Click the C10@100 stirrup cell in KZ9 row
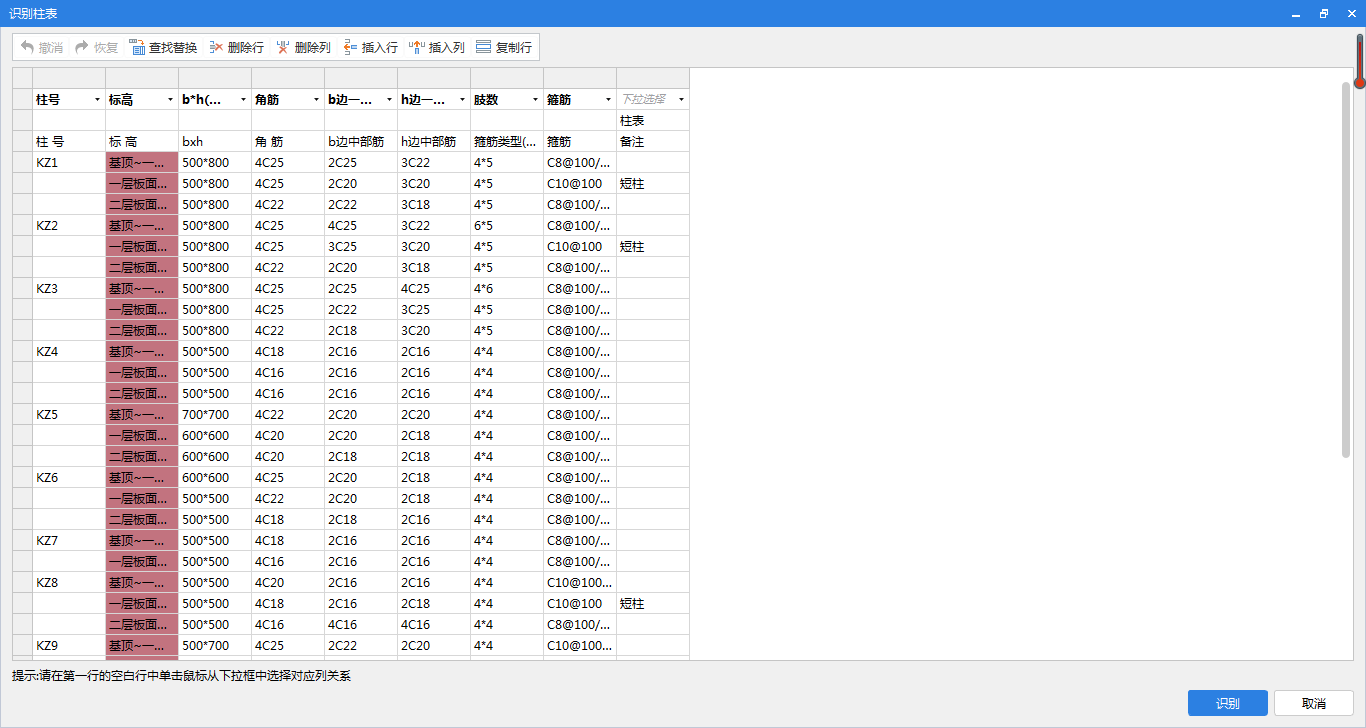 pyautogui.click(x=580, y=645)
